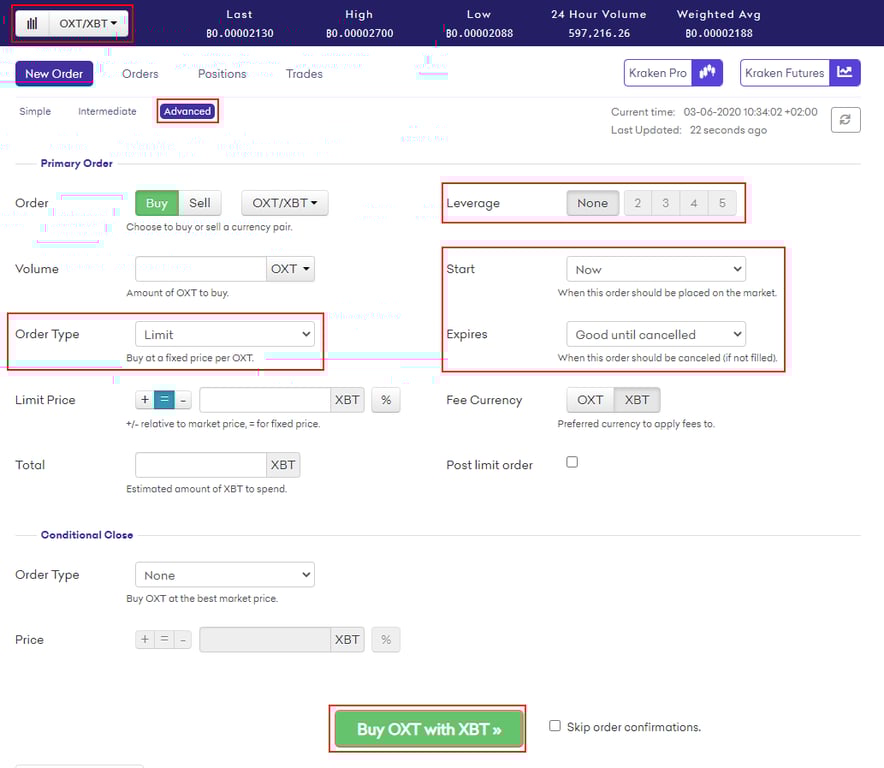Set leverage to 3
The width and height of the screenshot is (884, 768).
(665, 203)
